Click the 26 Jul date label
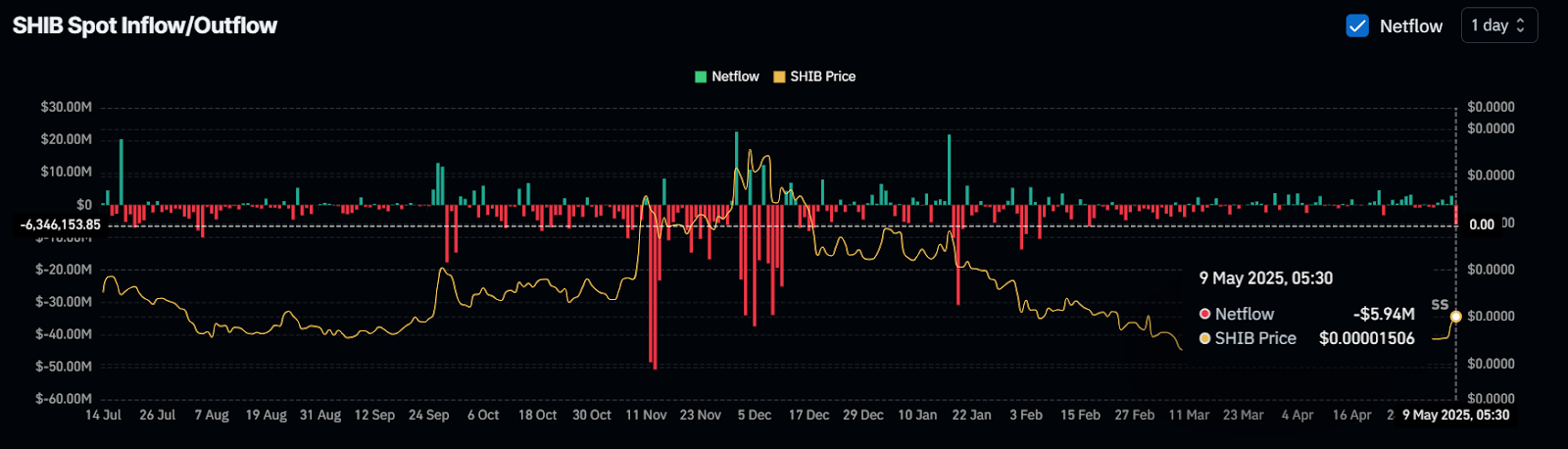Screen dimensions: 1568x449 [158, 415]
